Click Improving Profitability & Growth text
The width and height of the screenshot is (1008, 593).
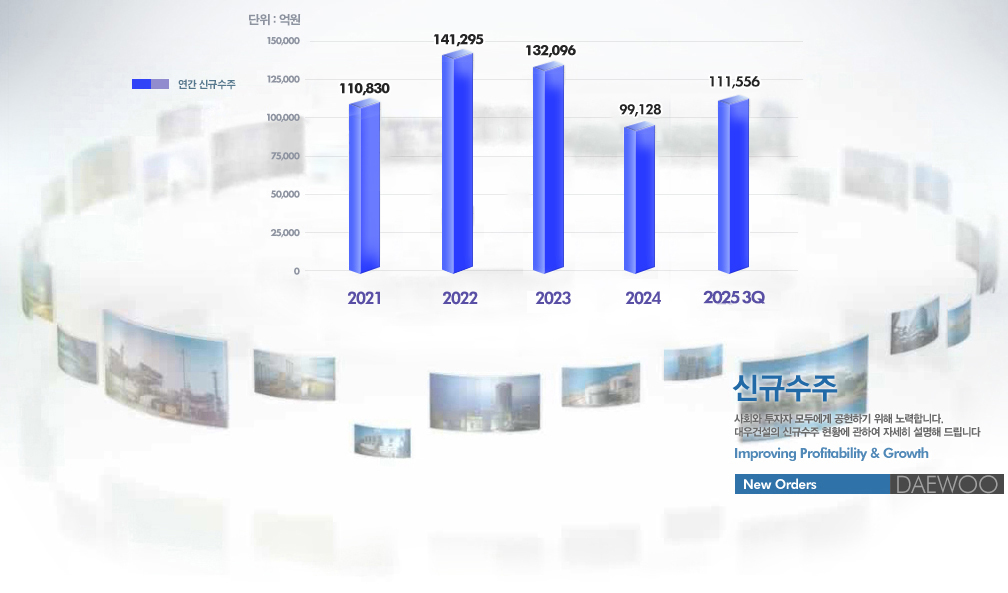tap(831, 453)
